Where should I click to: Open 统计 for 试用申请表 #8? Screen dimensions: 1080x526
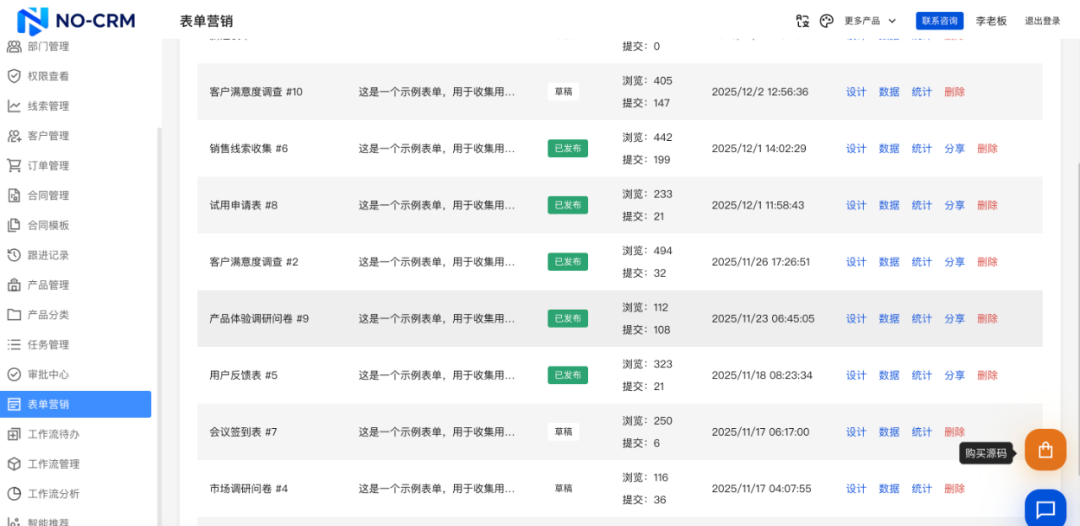point(922,205)
